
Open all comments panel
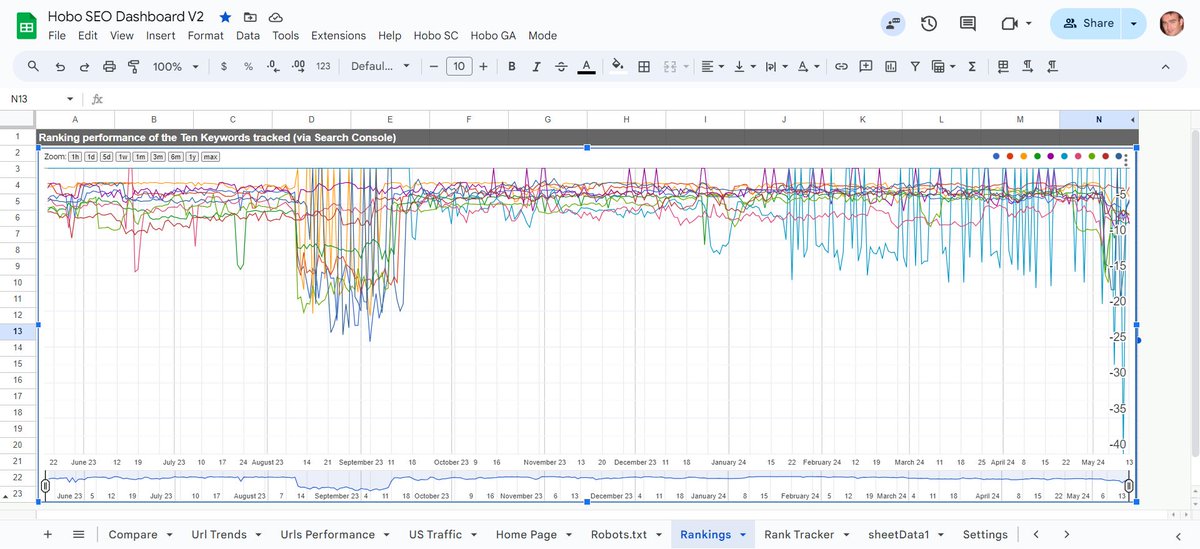tap(968, 23)
